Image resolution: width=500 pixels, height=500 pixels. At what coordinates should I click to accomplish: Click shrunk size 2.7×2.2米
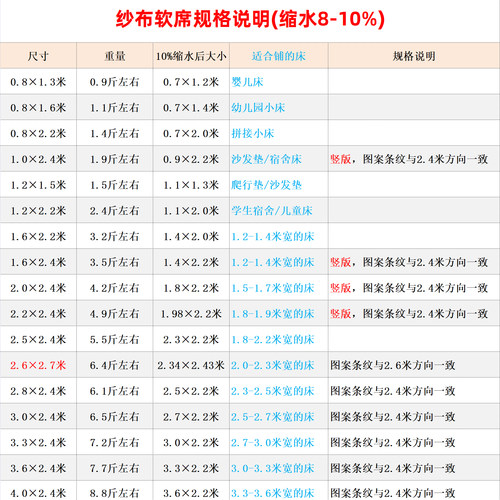pos(191,417)
